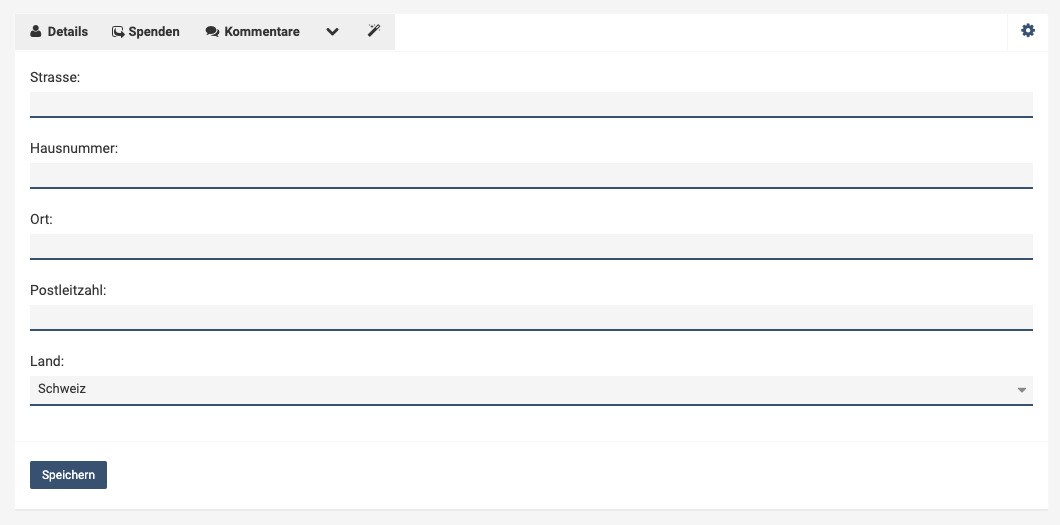Viewport: 1060px width, 525px height.
Task: Switch to the Spenden tab
Action: pos(146,32)
